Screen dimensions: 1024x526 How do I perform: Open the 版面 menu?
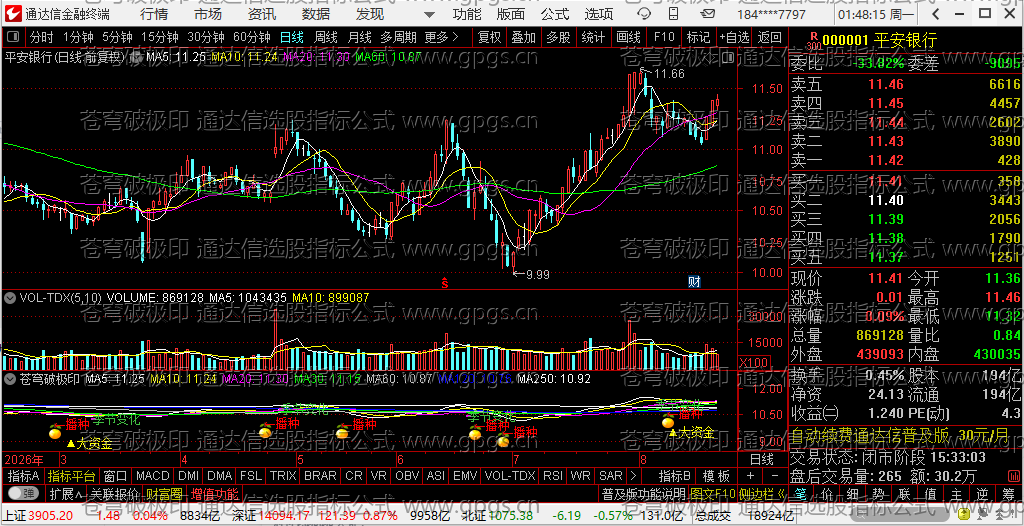[x=510, y=14]
